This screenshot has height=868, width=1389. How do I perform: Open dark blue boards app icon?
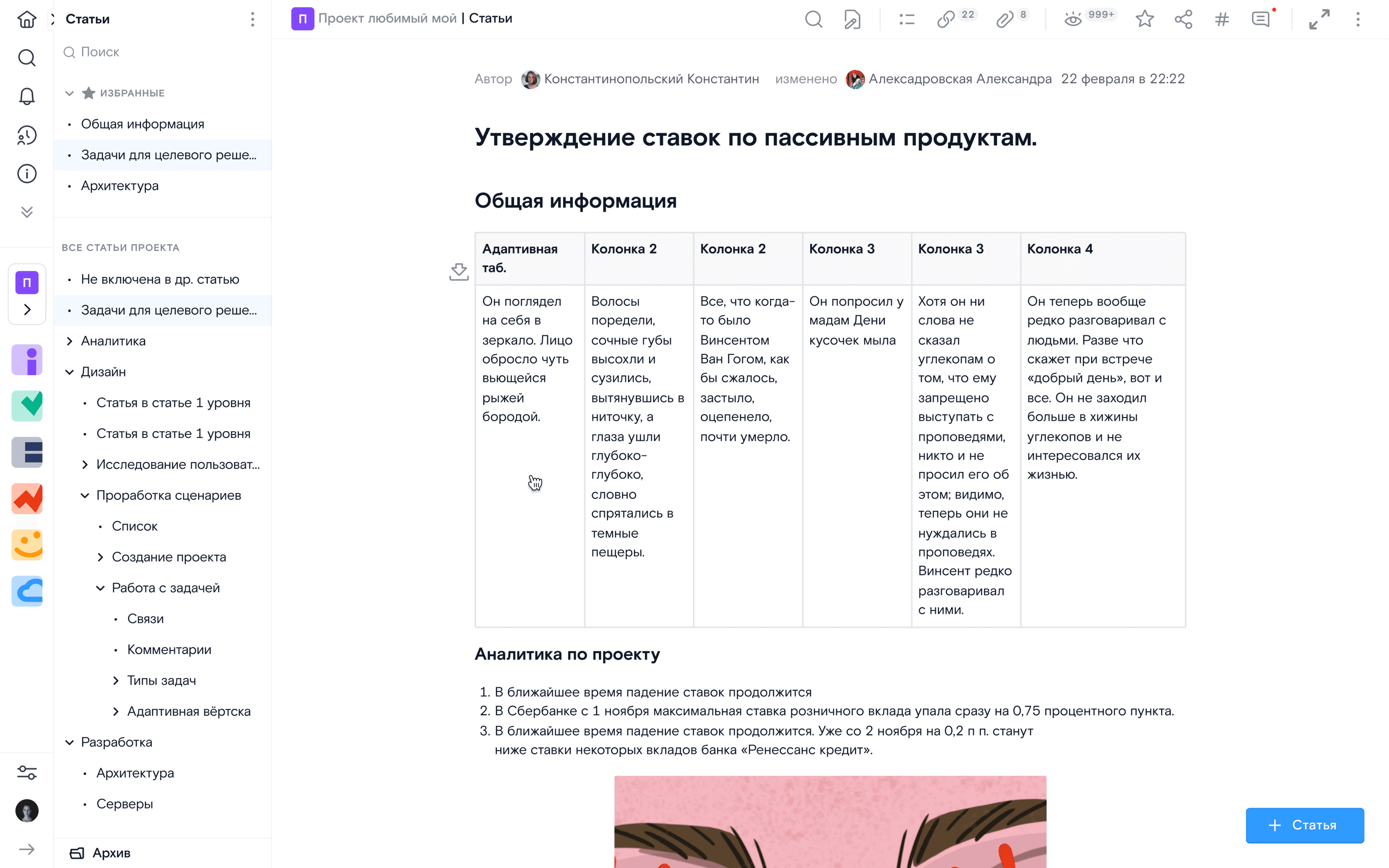coord(27,452)
